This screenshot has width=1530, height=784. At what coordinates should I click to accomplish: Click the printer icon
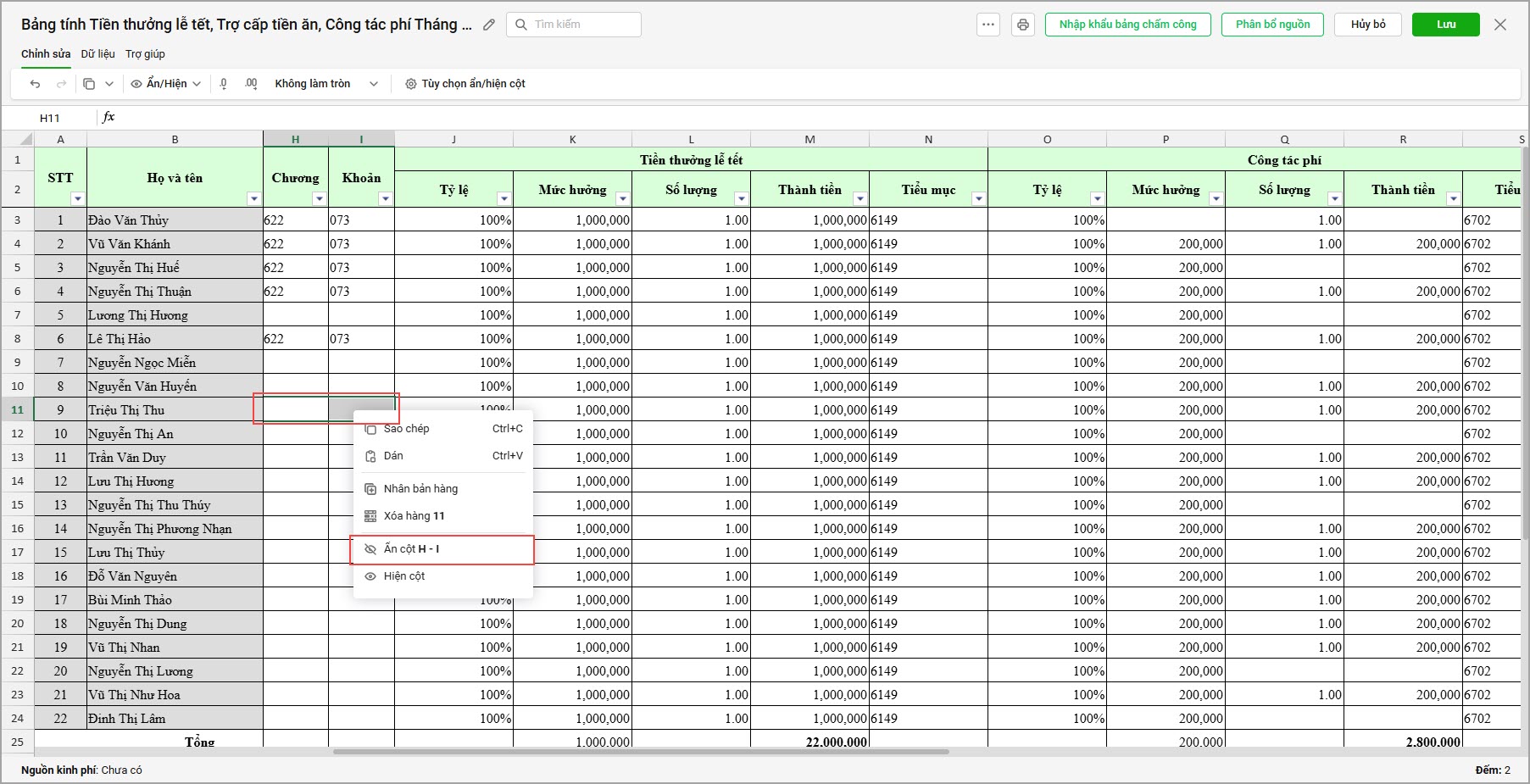click(1023, 25)
